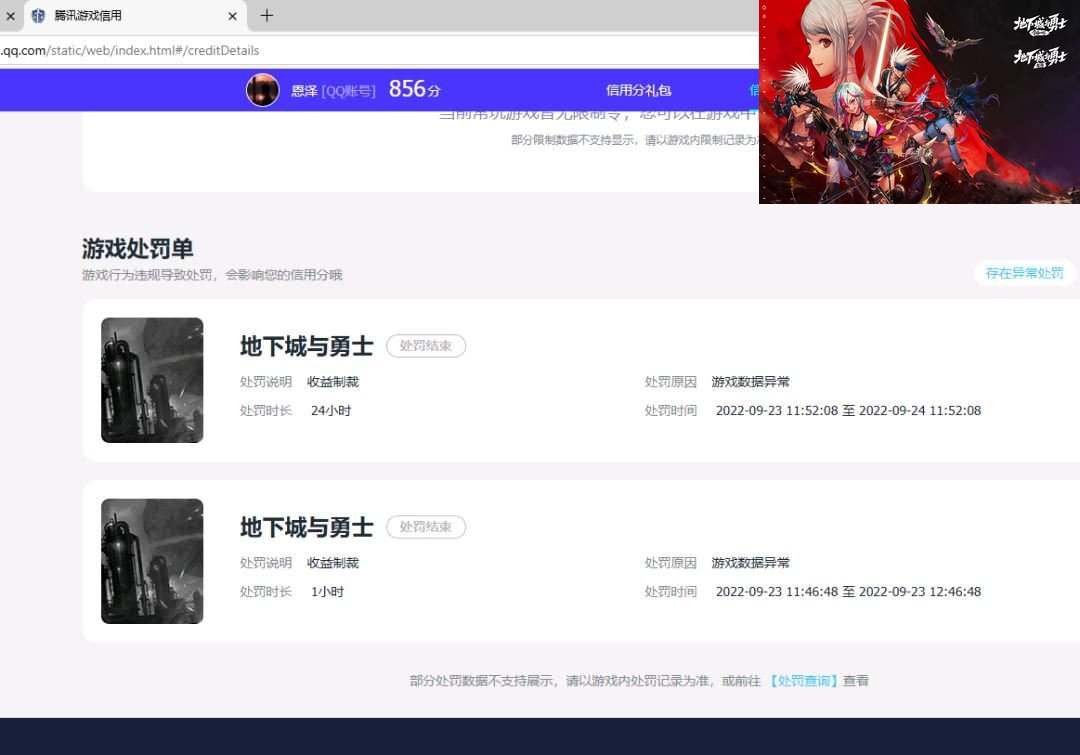Click the 1小时 penalty duration value
1080x755 pixels.
pos(327,592)
